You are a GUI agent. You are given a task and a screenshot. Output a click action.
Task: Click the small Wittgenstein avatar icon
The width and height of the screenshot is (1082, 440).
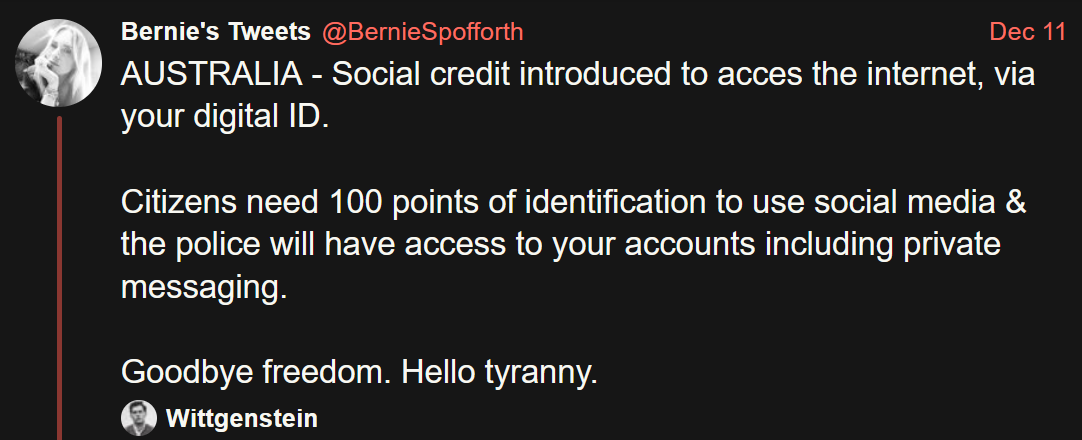pyautogui.click(x=139, y=418)
